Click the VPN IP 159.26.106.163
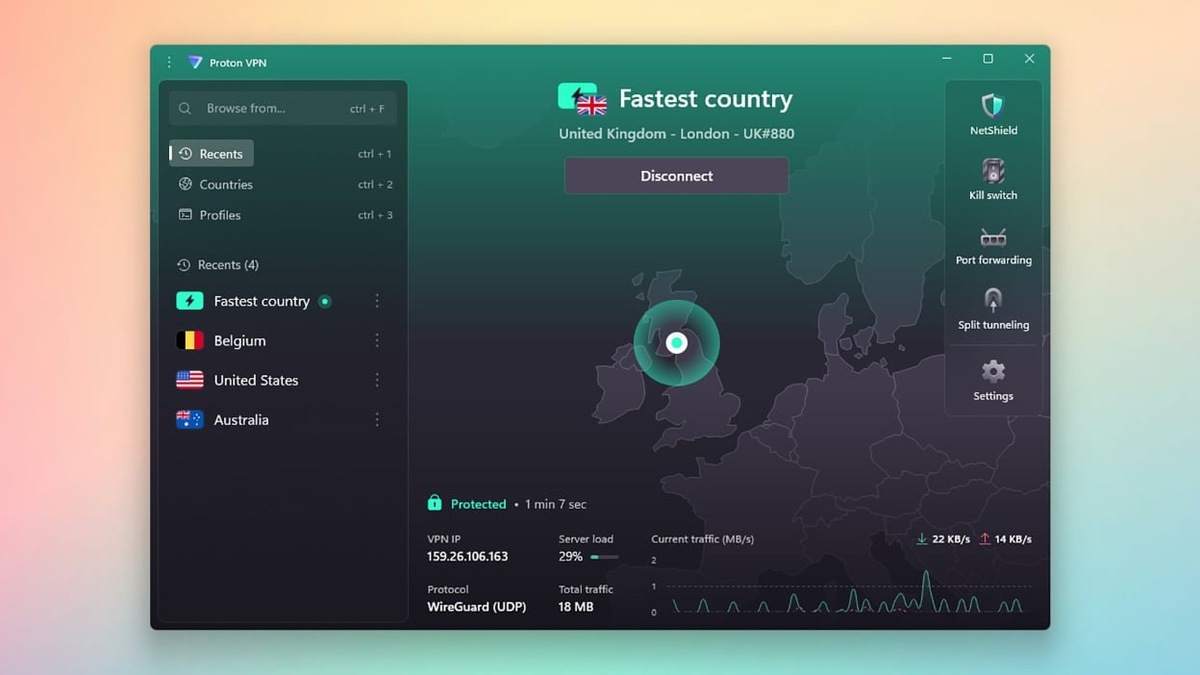 point(467,556)
